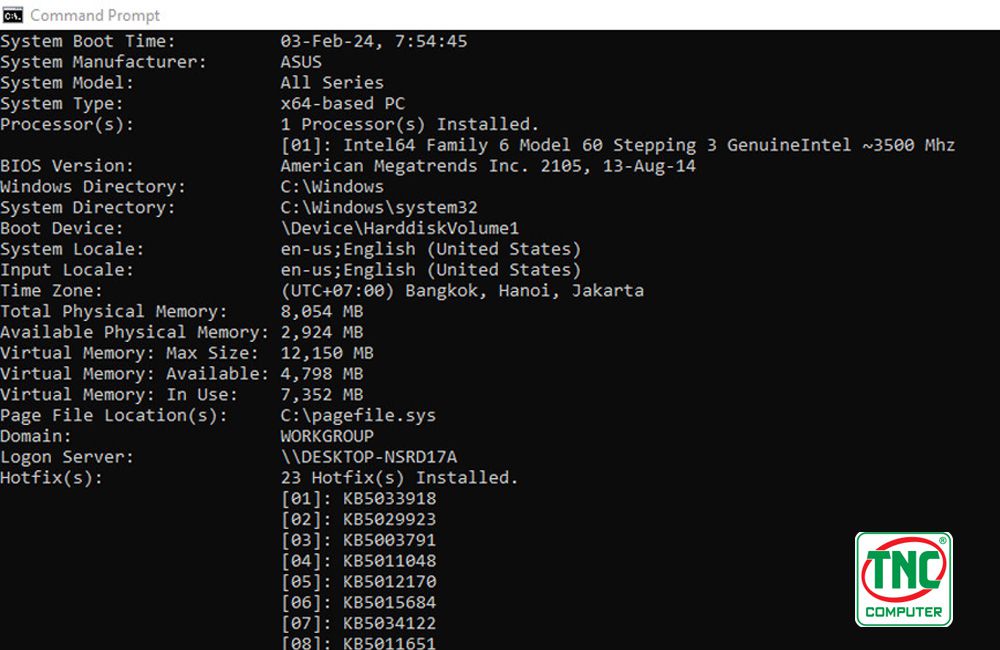Click the 23 Hotfix(s) Installed line
Image resolution: width=1000 pixels, height=650 pixels.
point(399,478)
